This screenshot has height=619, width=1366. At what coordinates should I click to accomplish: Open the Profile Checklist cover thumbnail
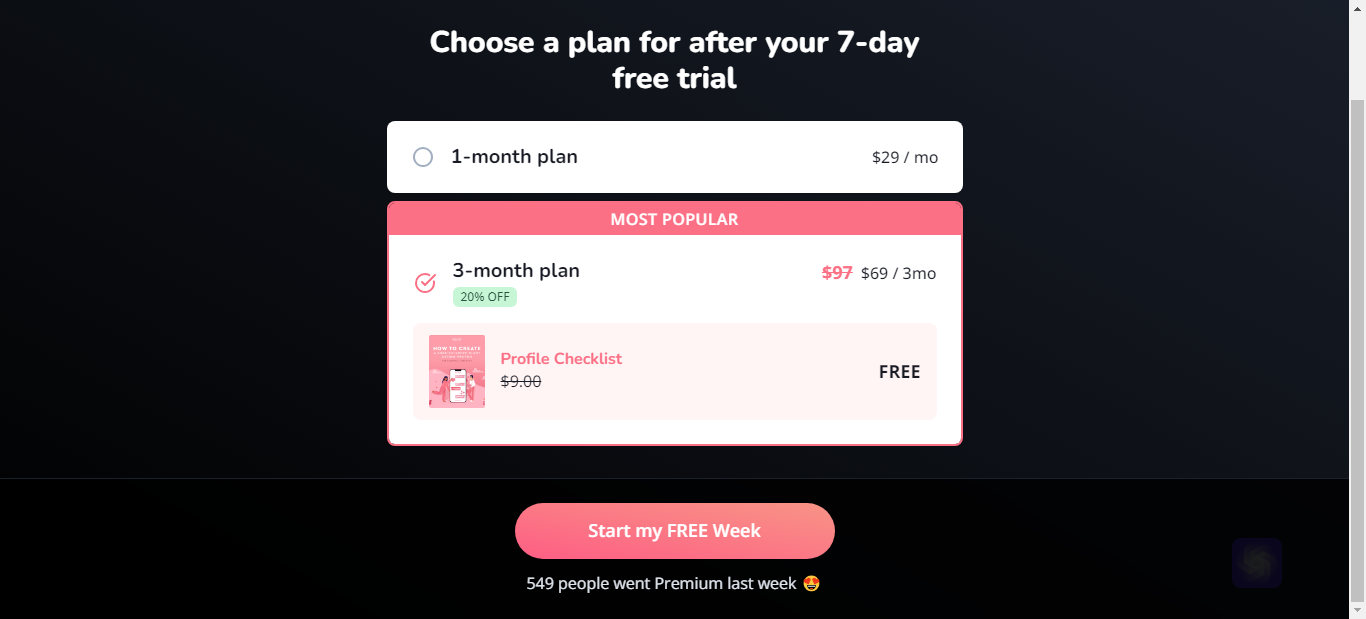(x=457, y=371)
